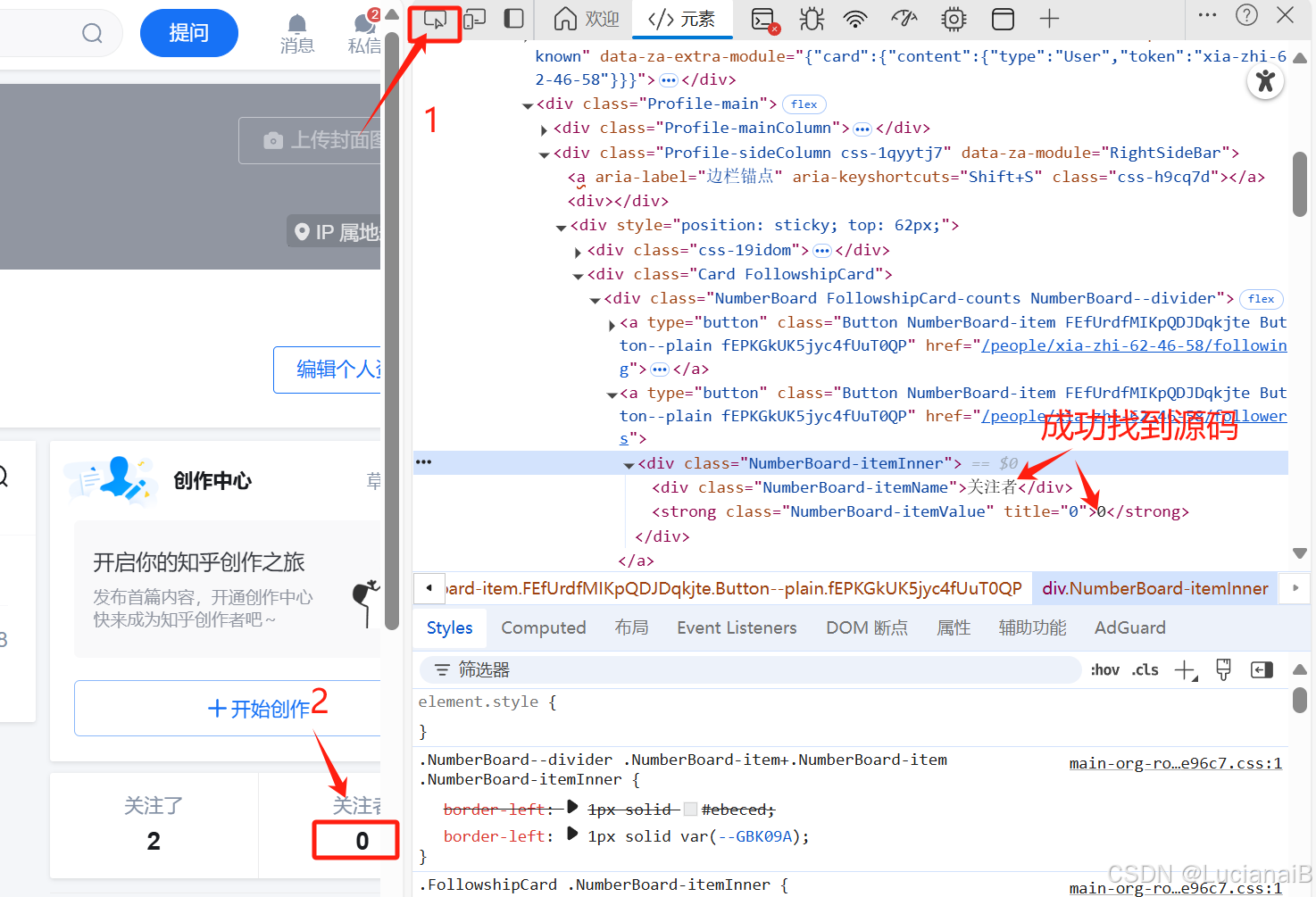The width and height of the screenshot is (1316, 897).
Task: Open the selected node ellipsis actions
Action: [423, 462]
